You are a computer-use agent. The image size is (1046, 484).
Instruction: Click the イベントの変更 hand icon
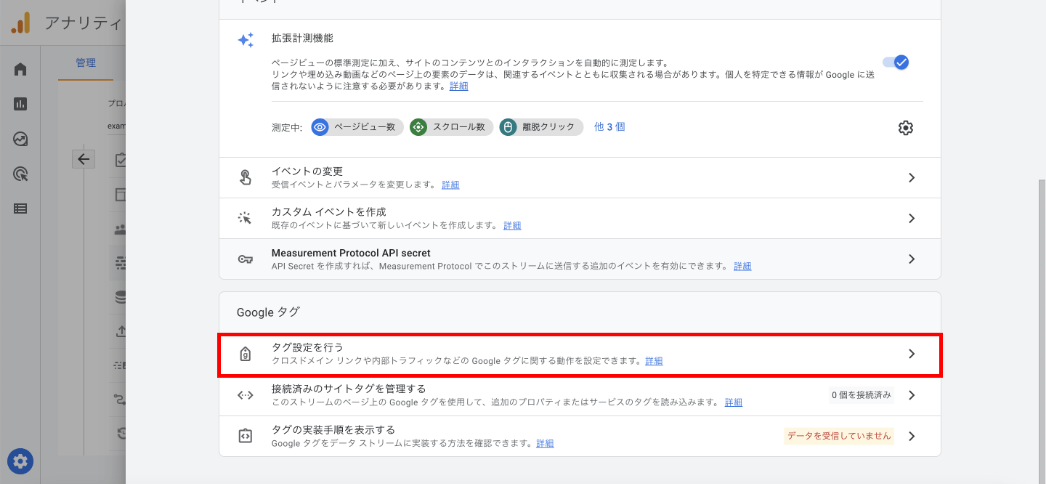pos(245,178)
